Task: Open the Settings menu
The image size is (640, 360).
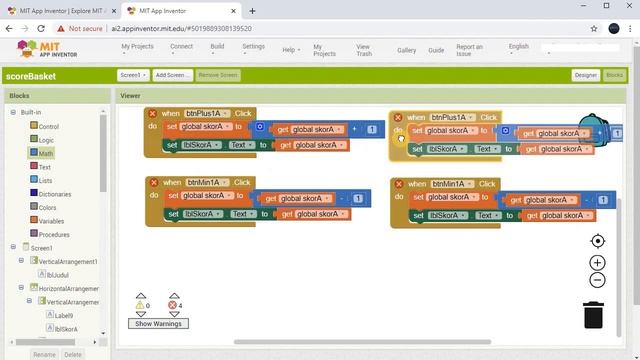Action: click(x=253, y=49)
